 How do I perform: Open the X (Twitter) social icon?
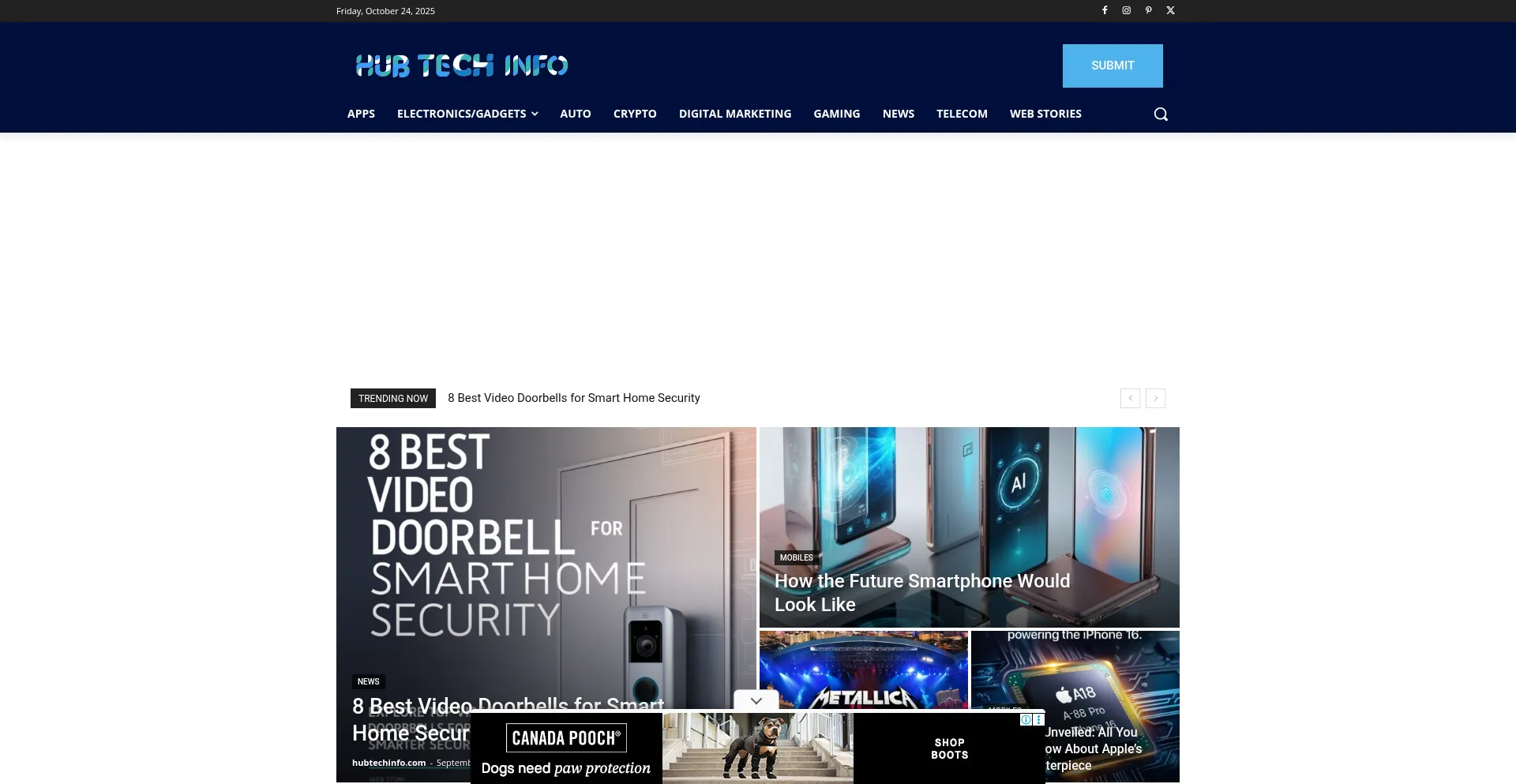1171,10
